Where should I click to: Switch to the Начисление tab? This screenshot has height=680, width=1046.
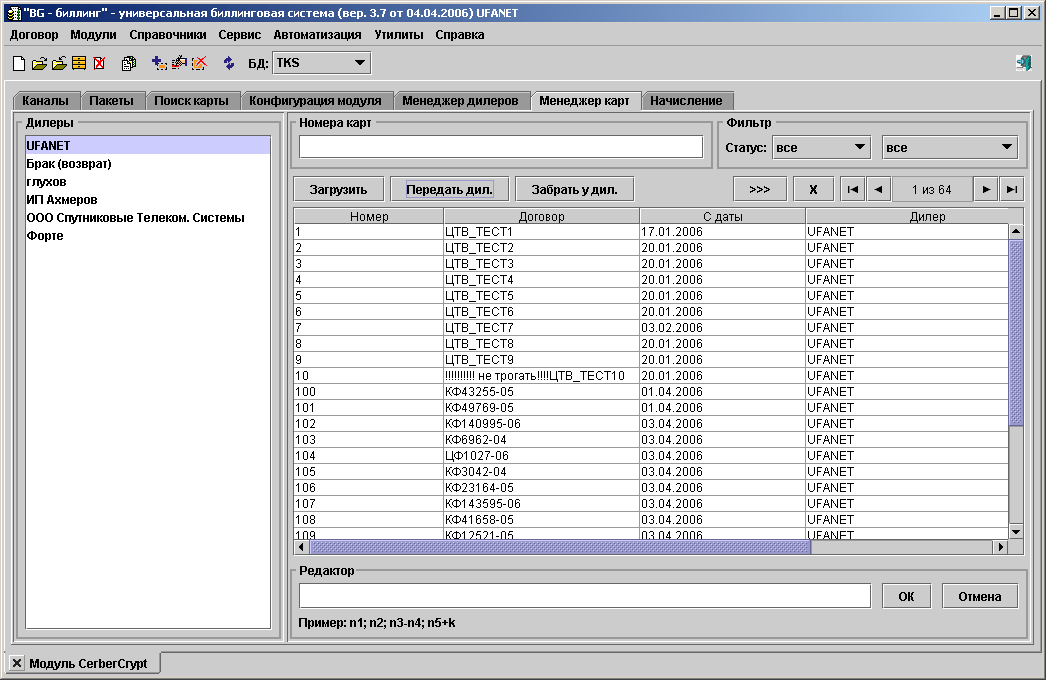(686, 101)
